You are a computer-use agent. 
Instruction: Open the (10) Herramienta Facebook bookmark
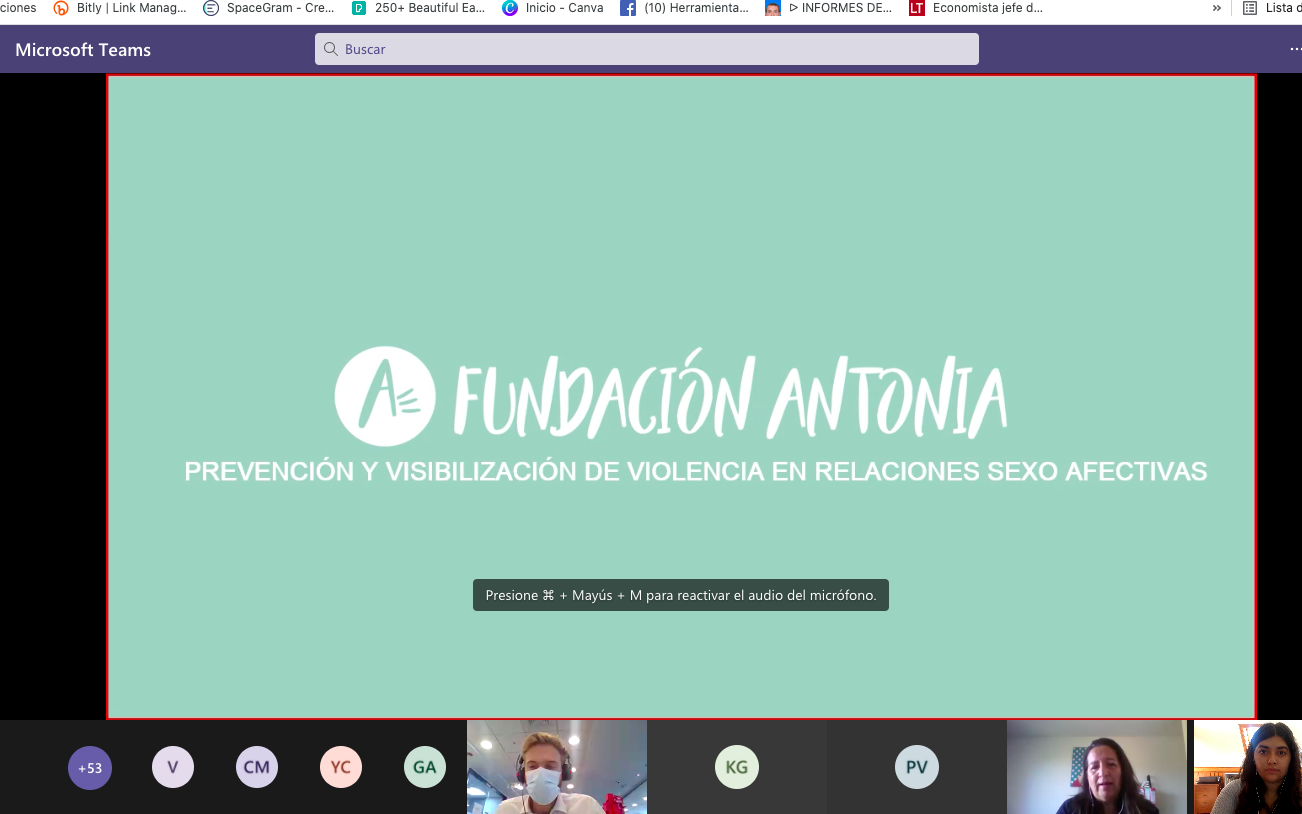pyautogui.click(x=684, y=8)
